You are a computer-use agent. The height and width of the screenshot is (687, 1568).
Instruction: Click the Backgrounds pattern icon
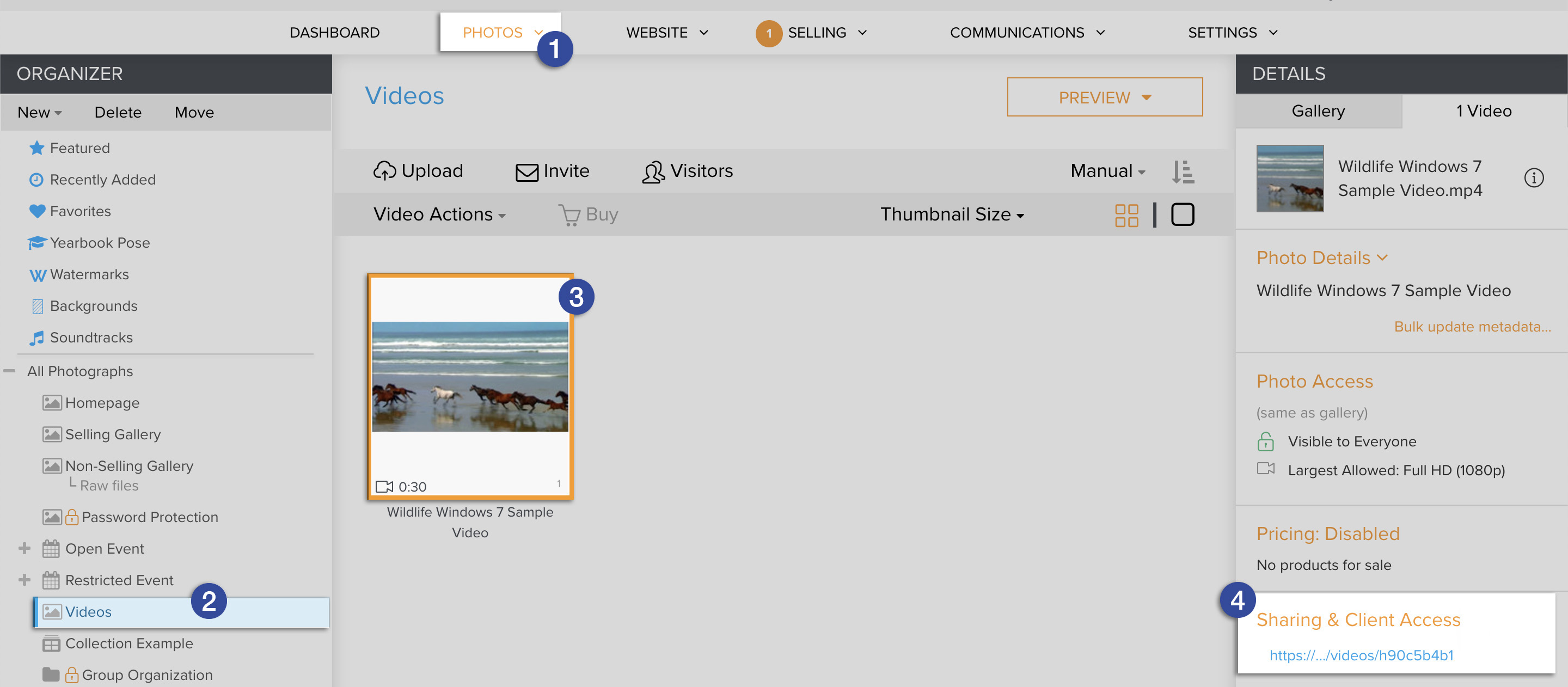(x=37, y=306)
